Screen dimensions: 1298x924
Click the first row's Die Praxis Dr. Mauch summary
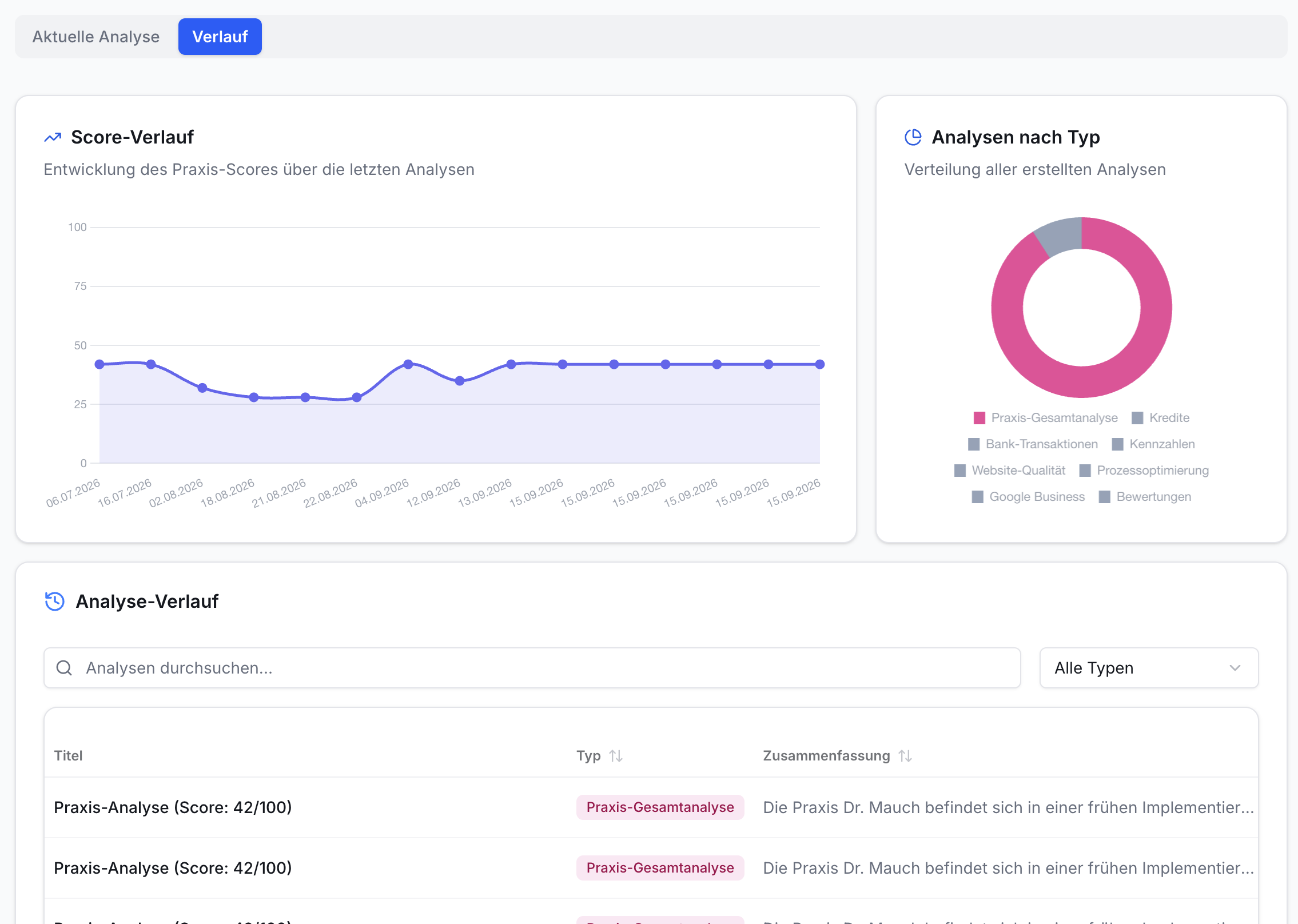pyautogui.click(x=1008, y=807)
